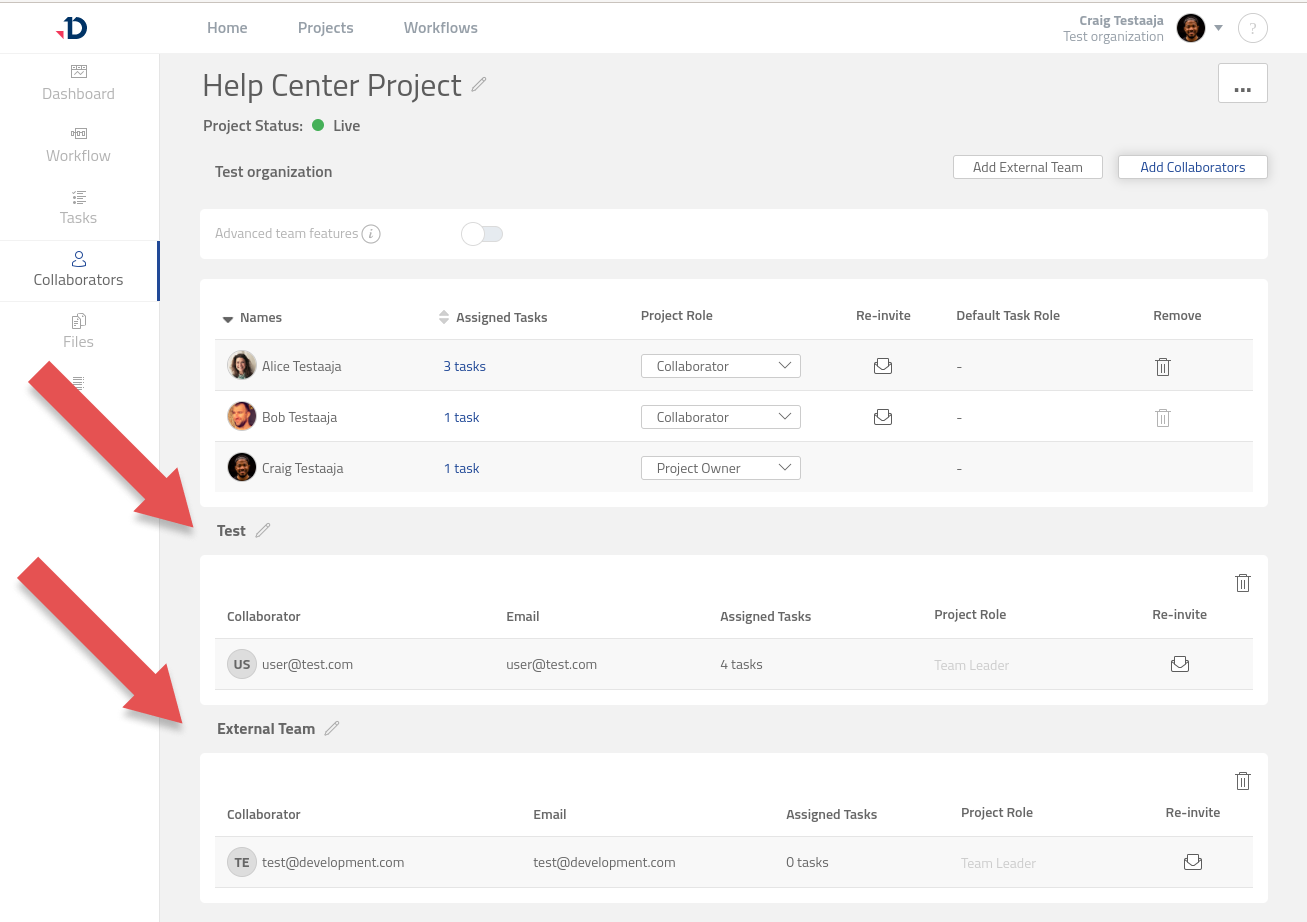Viewport: 1307px width, 922px height.
Task: Click the re-invite envelope for Alice Testaaja
Action: [x=882, y=366]
